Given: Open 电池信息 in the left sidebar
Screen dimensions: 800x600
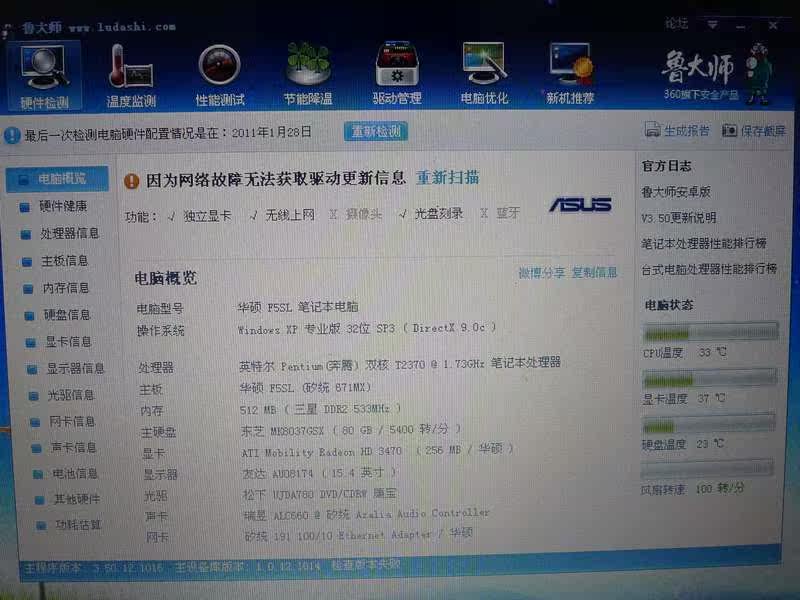Looking at the screenshot, I should 74,473.
